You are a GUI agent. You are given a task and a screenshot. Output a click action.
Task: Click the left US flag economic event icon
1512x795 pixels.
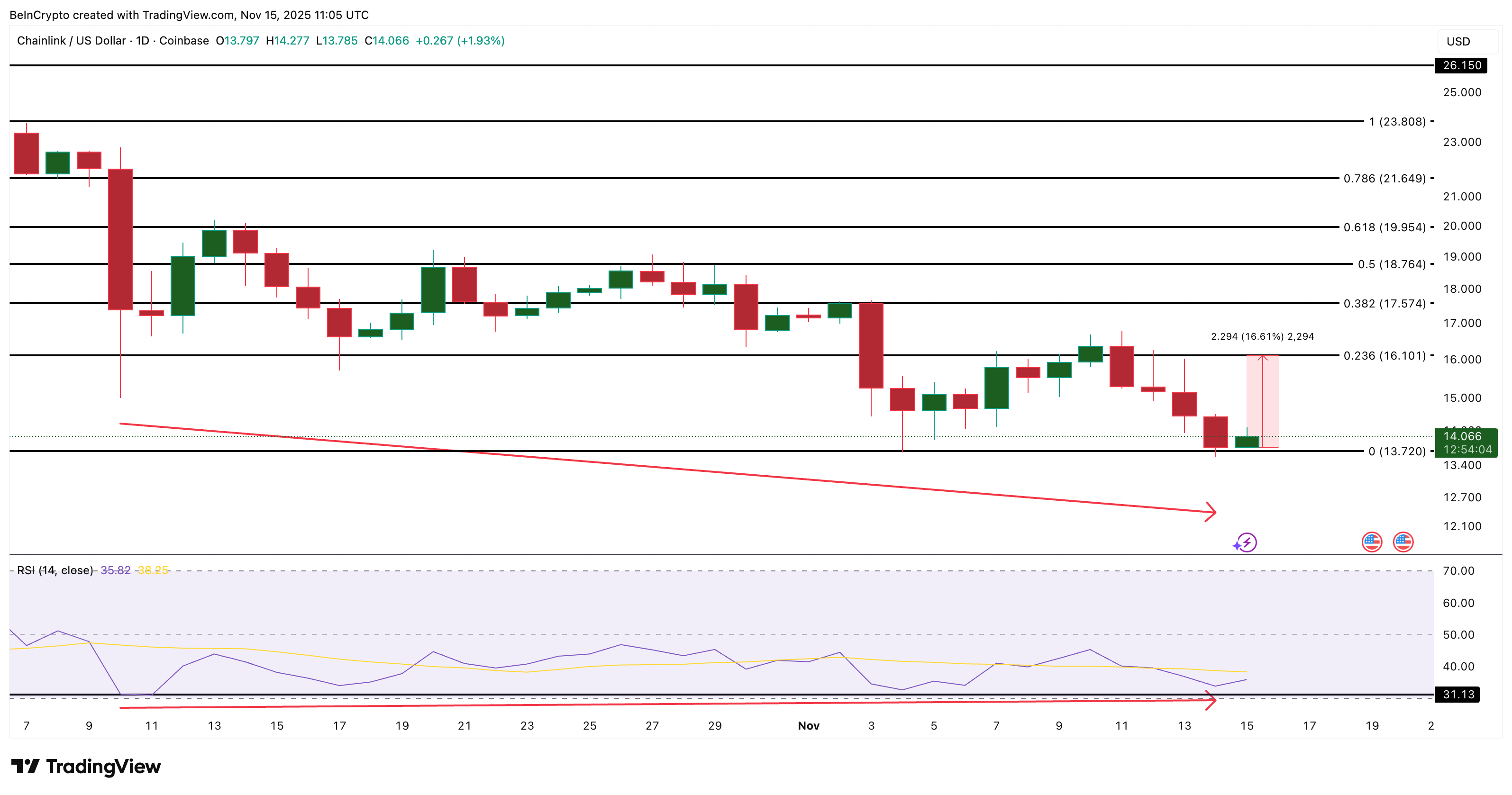[1372, 542]
